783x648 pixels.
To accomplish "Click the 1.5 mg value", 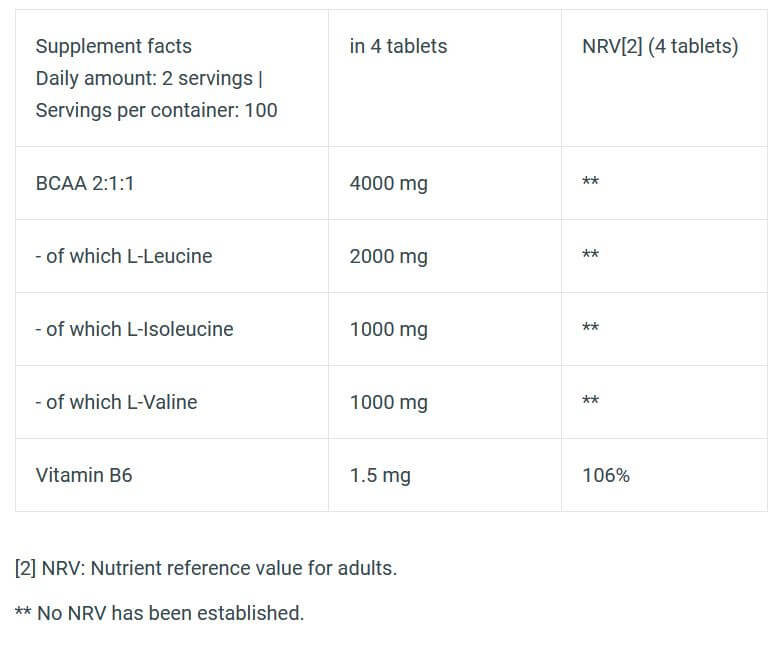I will [380, 475].
